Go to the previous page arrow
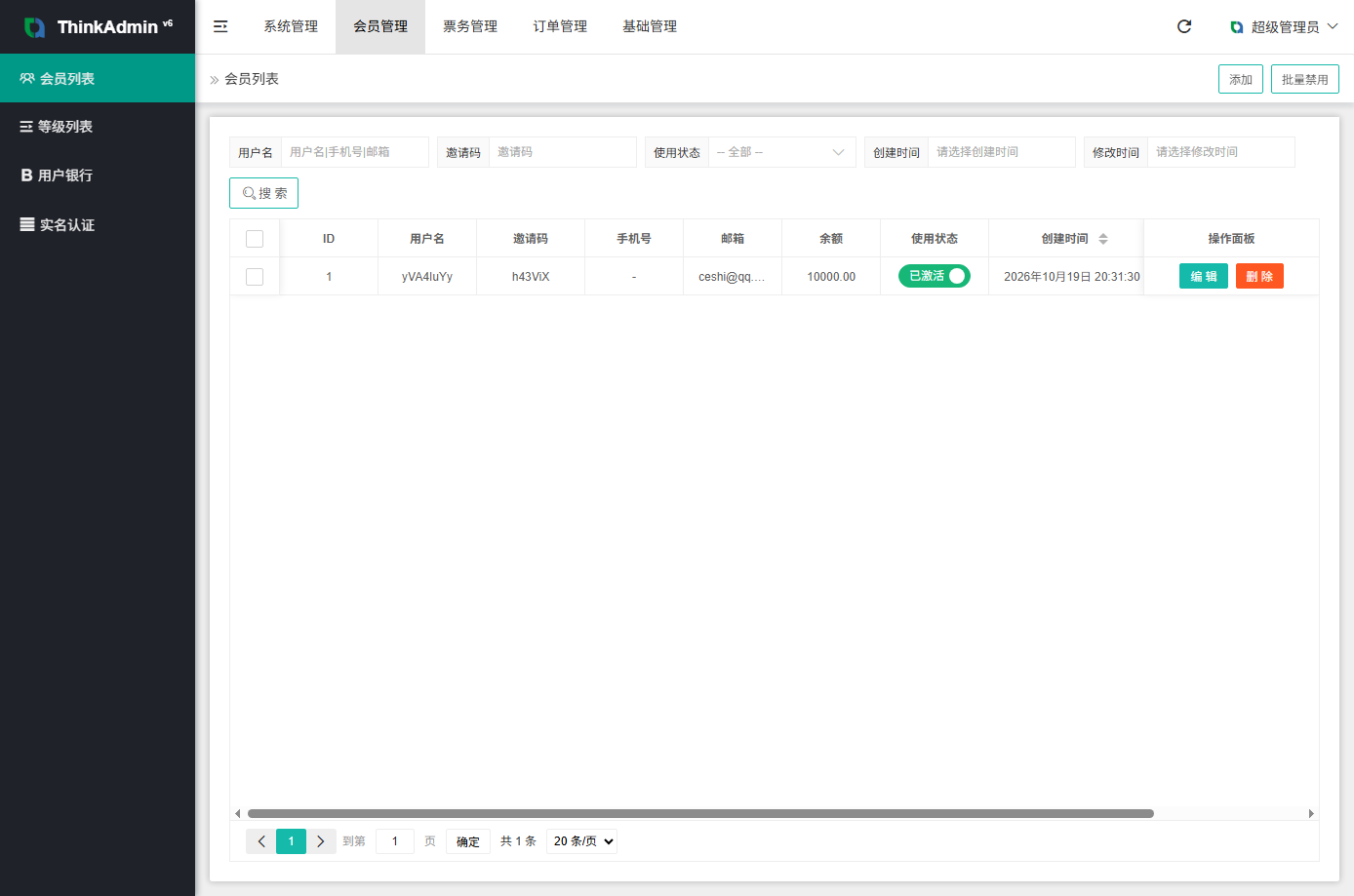1354x896 pixels. pyautogui.click(x=260, y=841)
